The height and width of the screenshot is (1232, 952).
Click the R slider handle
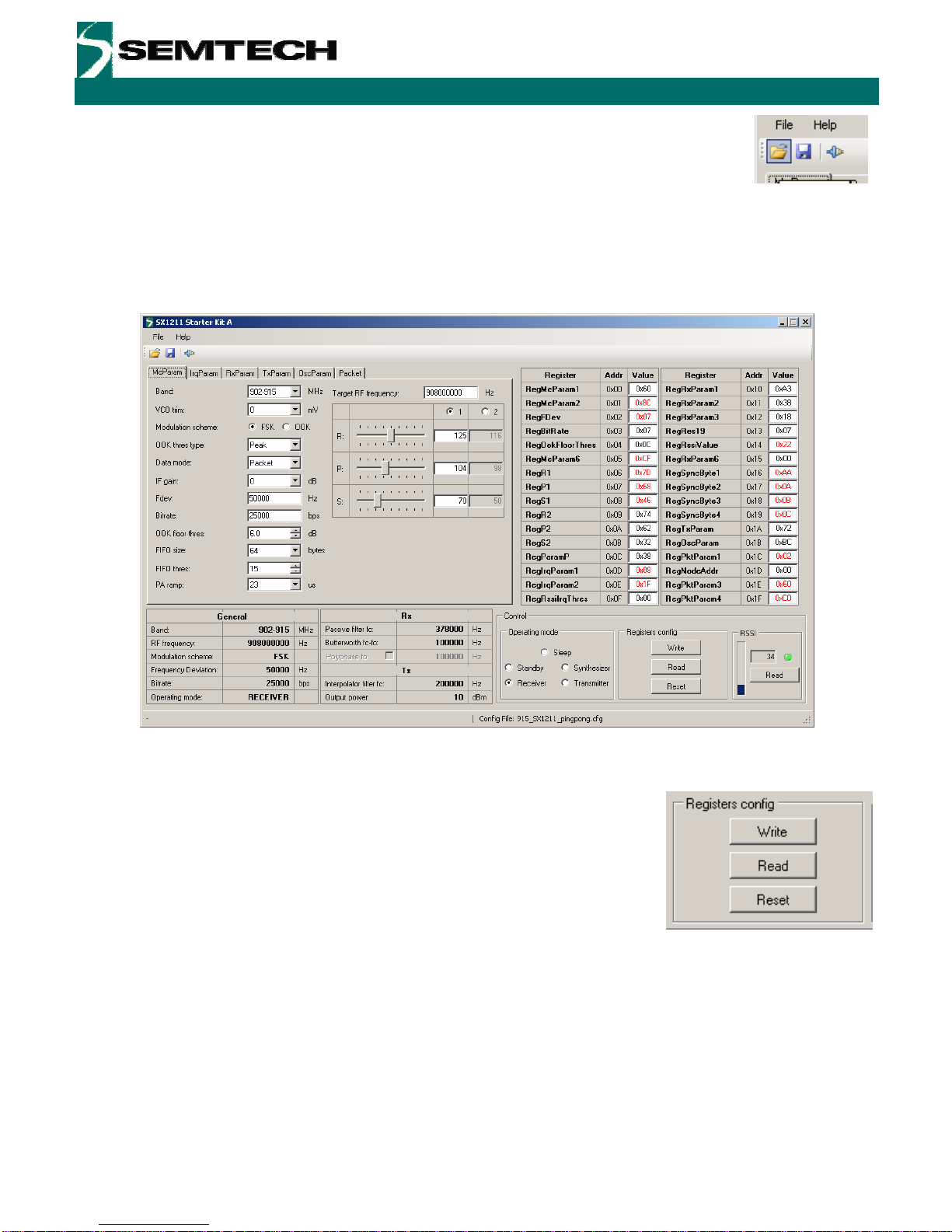tap(390, 436)
